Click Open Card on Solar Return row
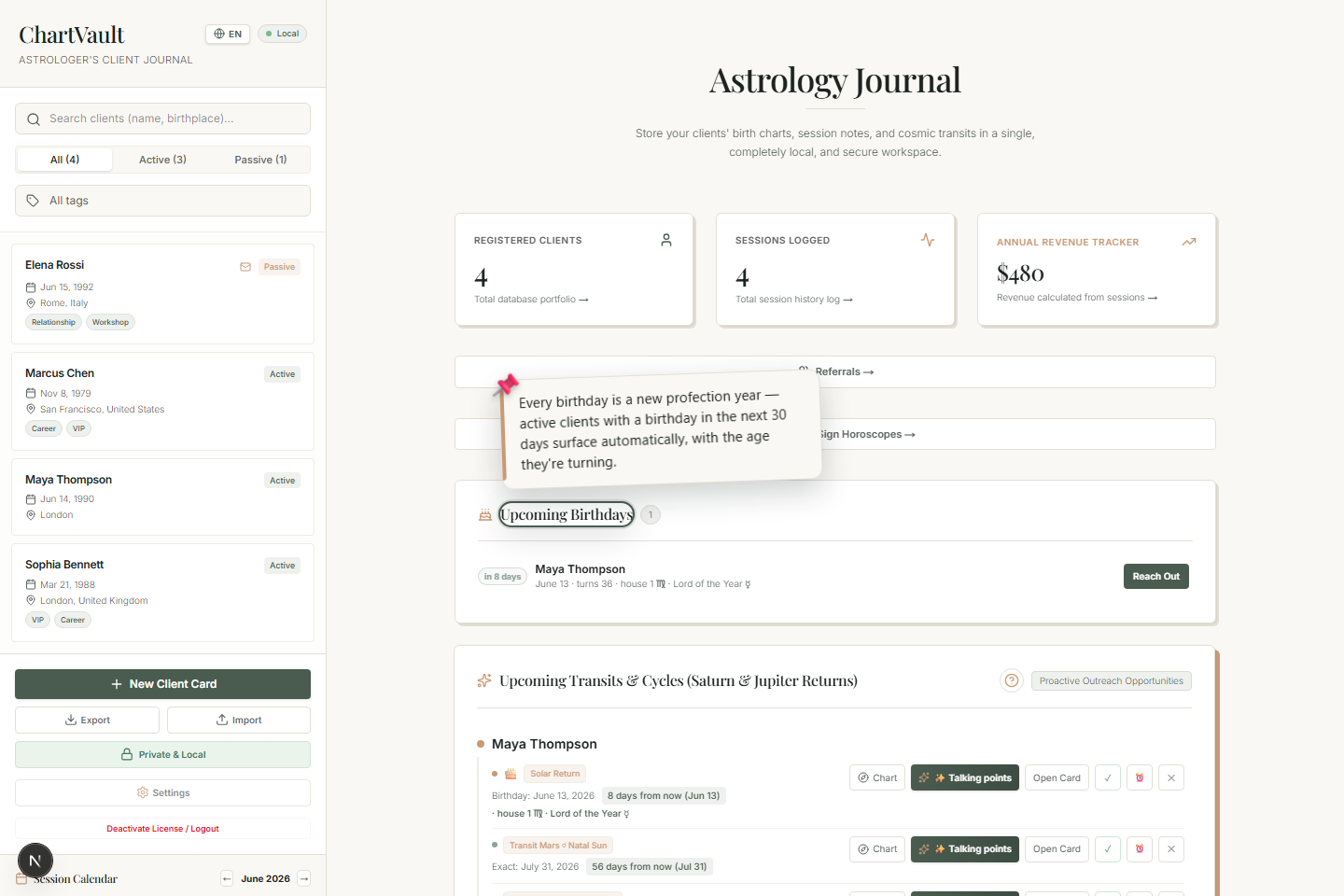This screenshot has height=896, width=1344. tap(1057, 777)
